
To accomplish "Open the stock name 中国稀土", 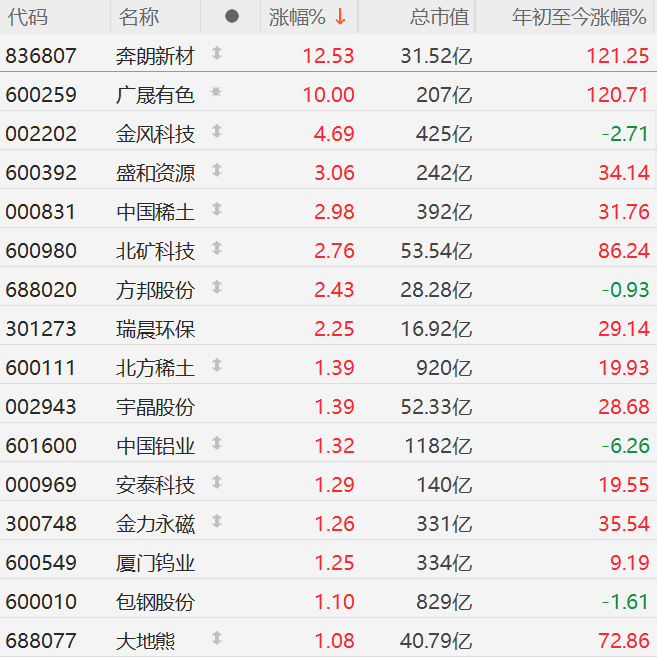I will [155, 212].
